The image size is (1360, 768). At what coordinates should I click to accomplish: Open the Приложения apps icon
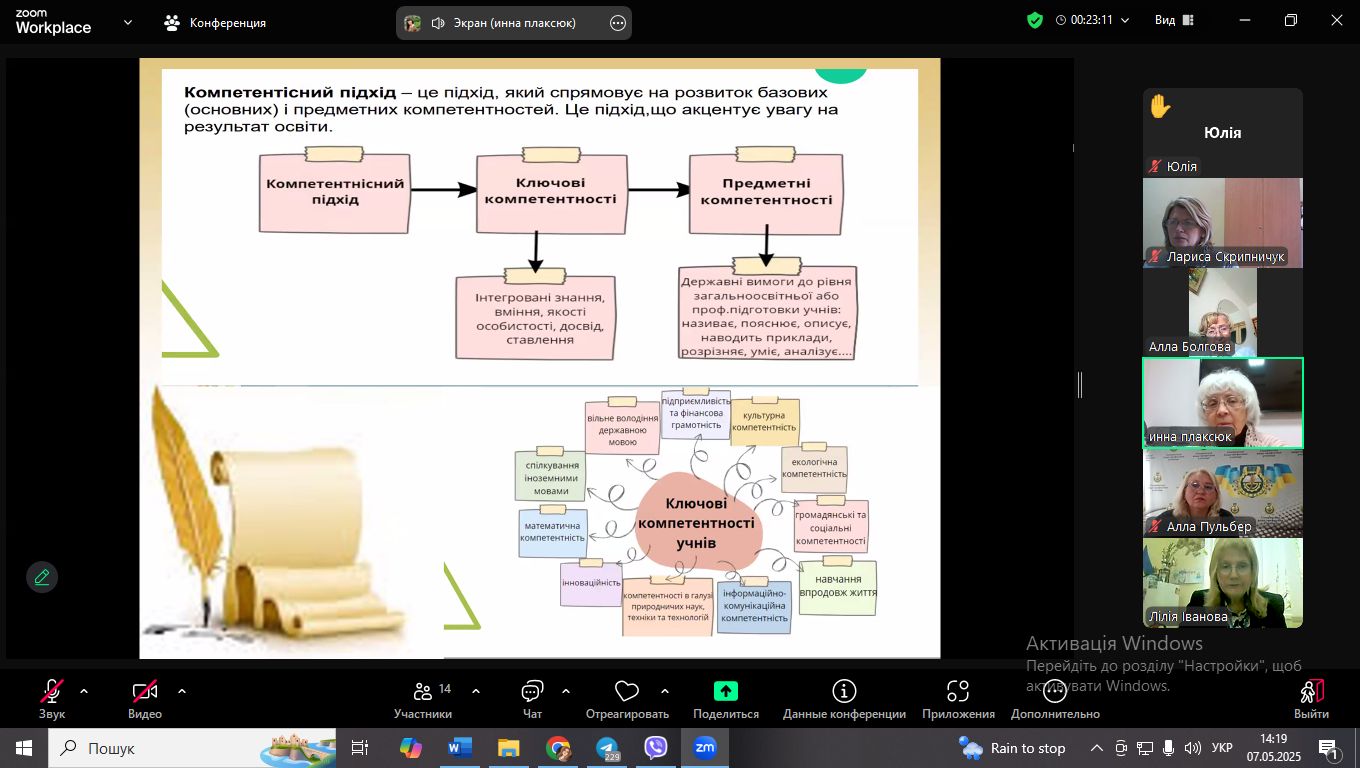958,699
